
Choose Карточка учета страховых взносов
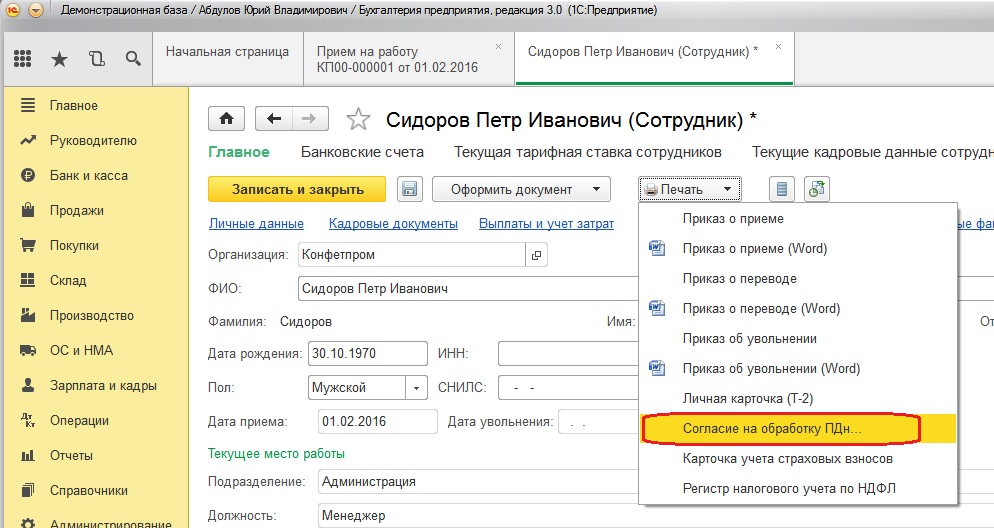coord(797,458)
